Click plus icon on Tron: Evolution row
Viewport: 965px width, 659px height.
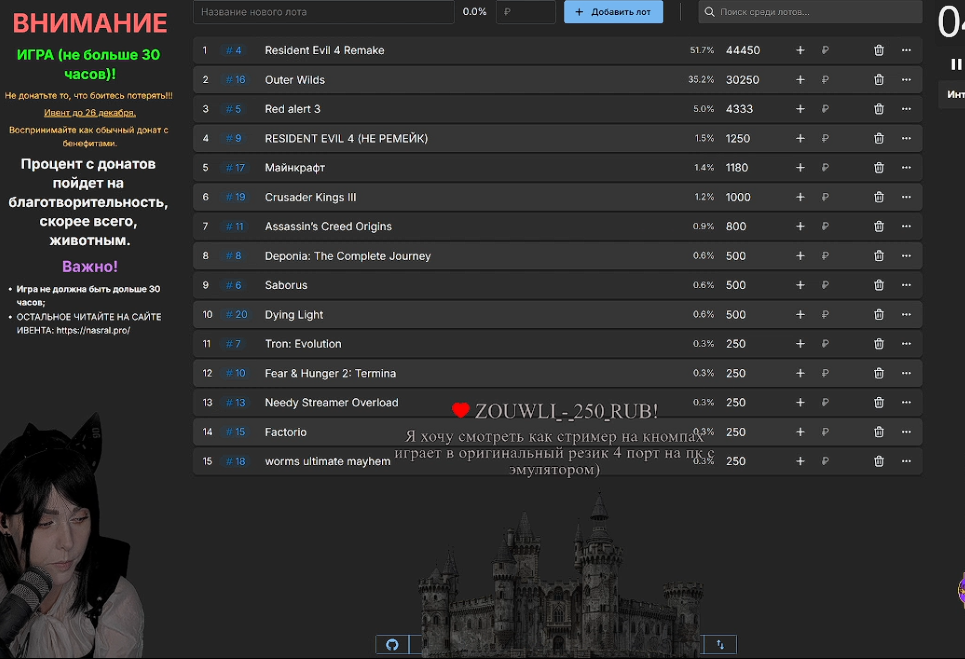tap(800, 344)
